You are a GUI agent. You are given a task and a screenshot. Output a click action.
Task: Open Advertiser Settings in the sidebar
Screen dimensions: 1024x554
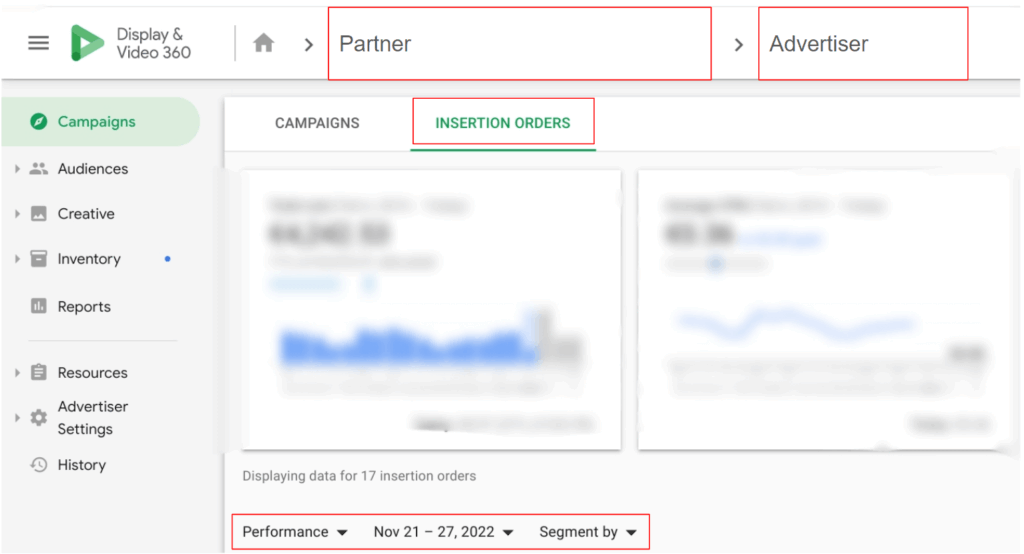[92, 417]
